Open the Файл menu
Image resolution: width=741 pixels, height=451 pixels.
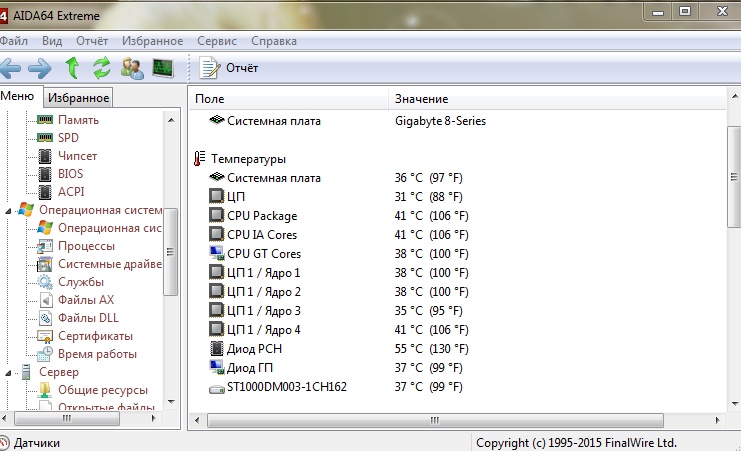[14, 41]
